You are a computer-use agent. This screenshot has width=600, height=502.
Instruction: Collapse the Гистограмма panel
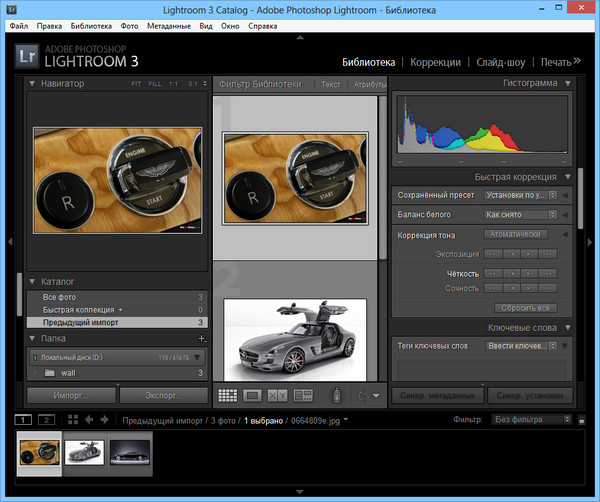568,83
